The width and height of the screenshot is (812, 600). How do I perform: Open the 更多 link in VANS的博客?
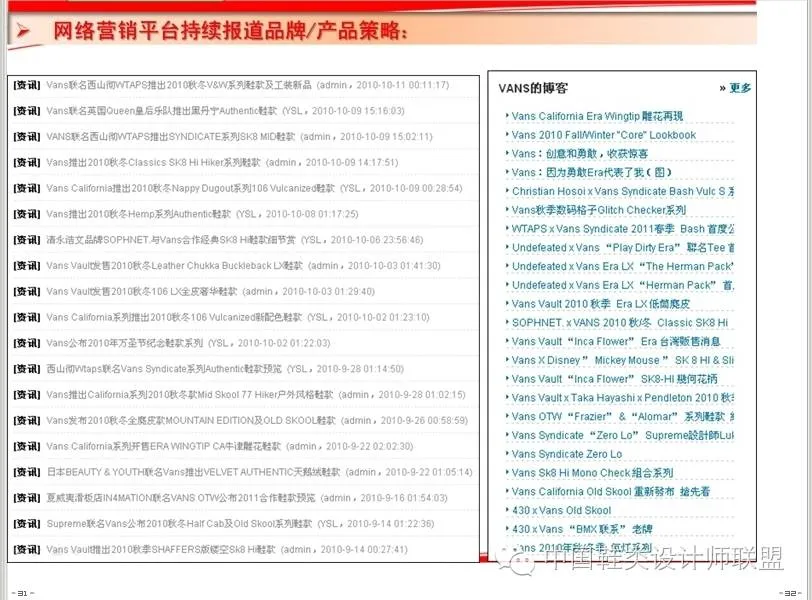point(740,88)
